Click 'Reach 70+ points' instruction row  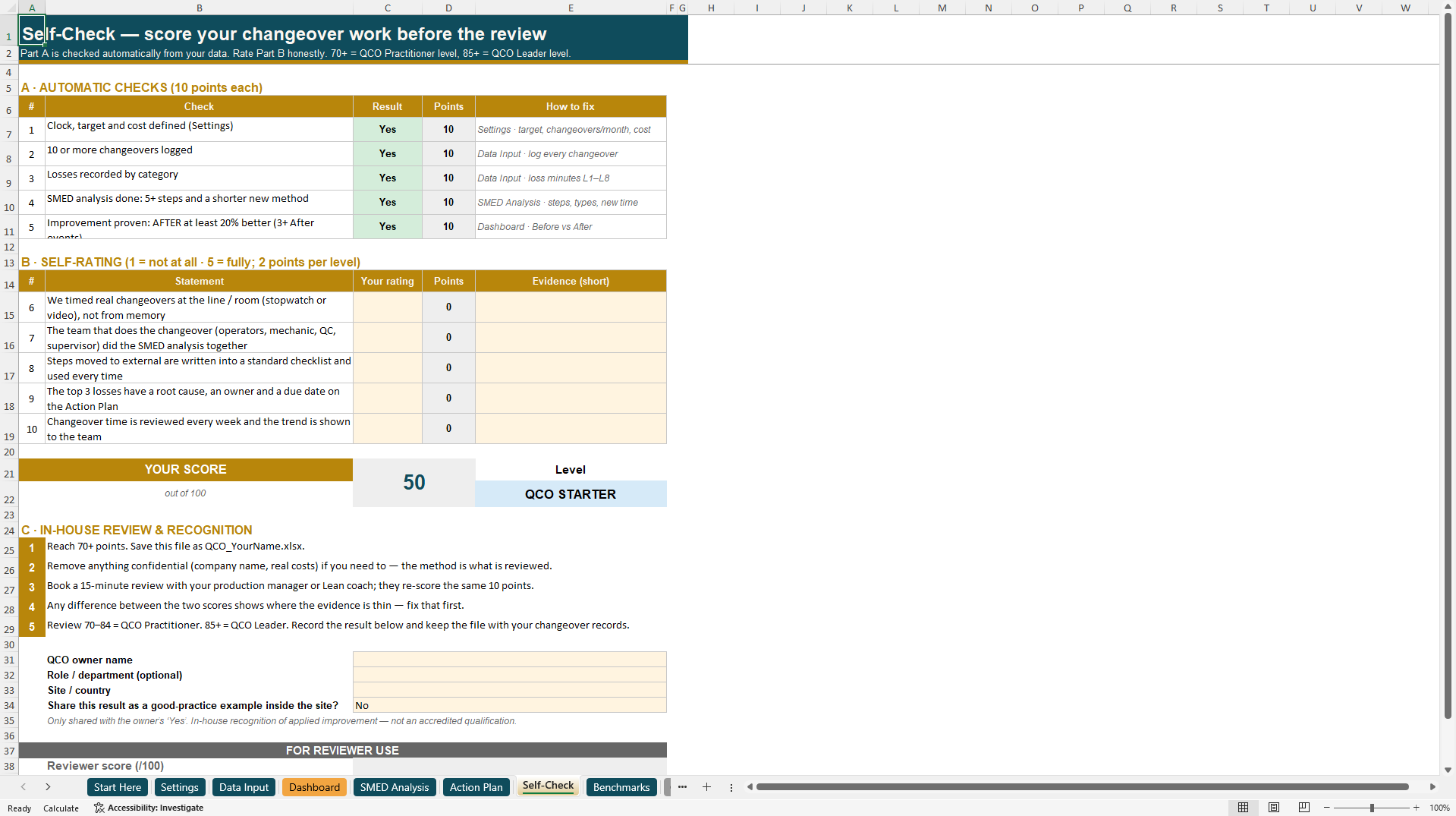(176, 547)
